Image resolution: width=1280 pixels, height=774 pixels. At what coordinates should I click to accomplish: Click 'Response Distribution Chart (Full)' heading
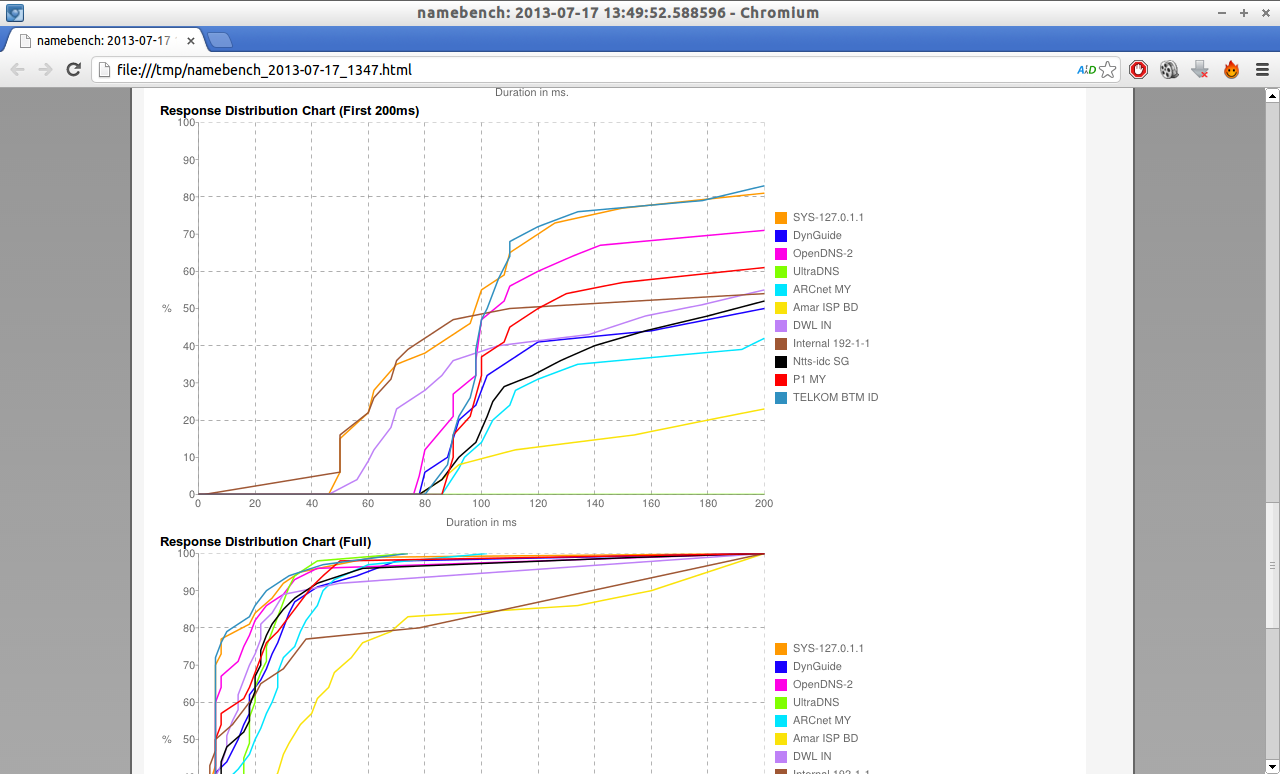pyautogui.click(x=266, y=541)
